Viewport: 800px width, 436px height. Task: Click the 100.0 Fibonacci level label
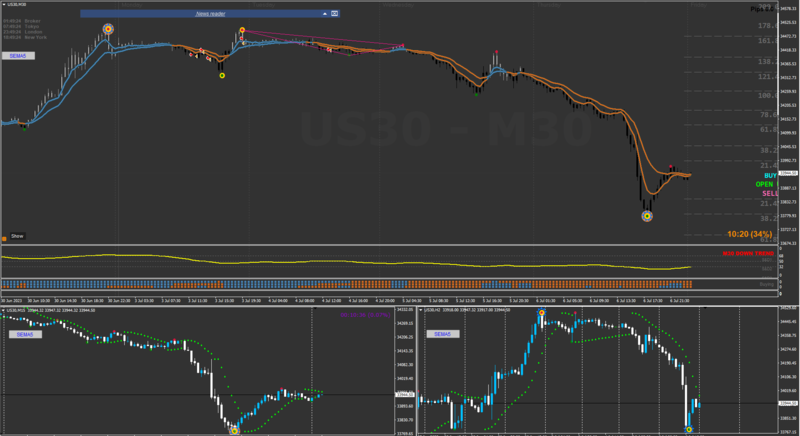(x=767, y=96)
